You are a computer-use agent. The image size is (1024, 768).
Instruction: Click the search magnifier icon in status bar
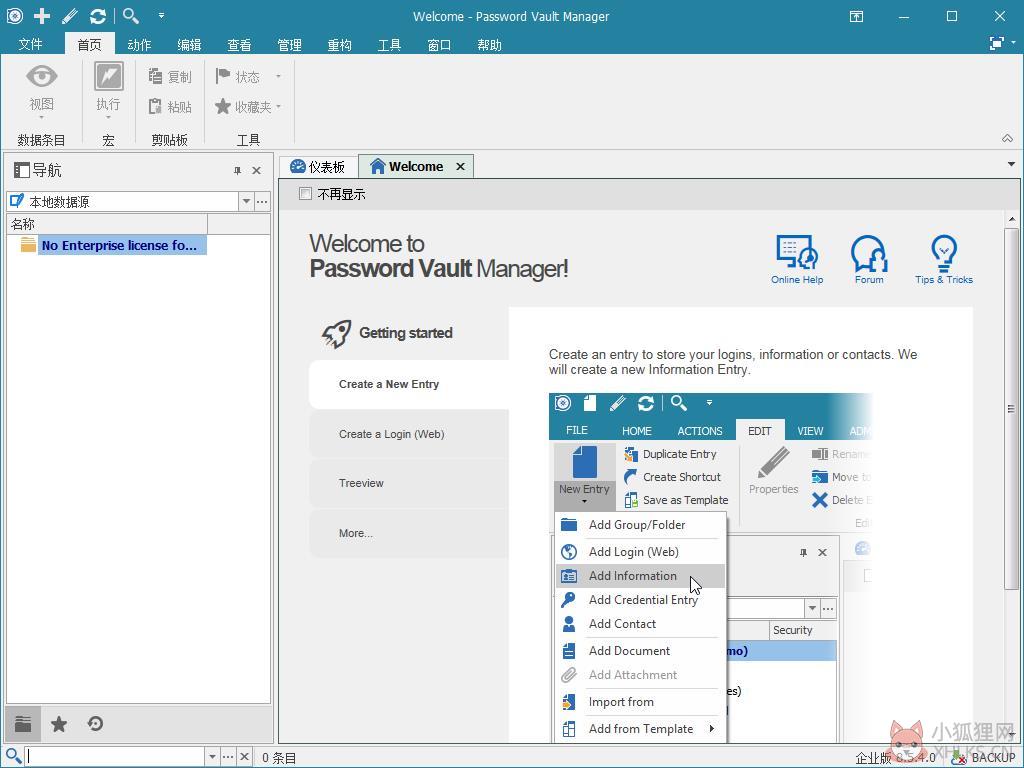[13, 757]
